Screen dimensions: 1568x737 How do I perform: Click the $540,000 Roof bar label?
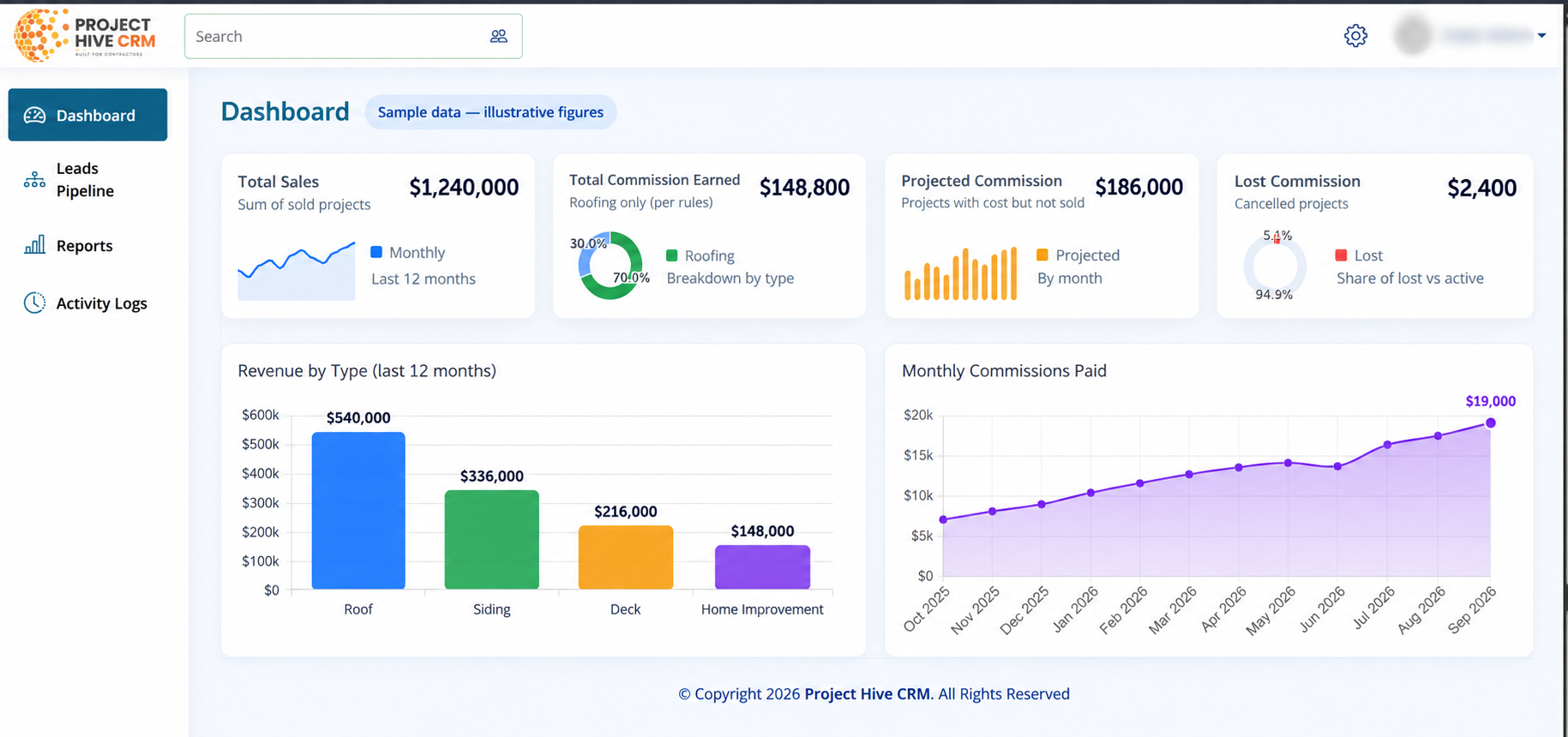(x=358, y=417)
